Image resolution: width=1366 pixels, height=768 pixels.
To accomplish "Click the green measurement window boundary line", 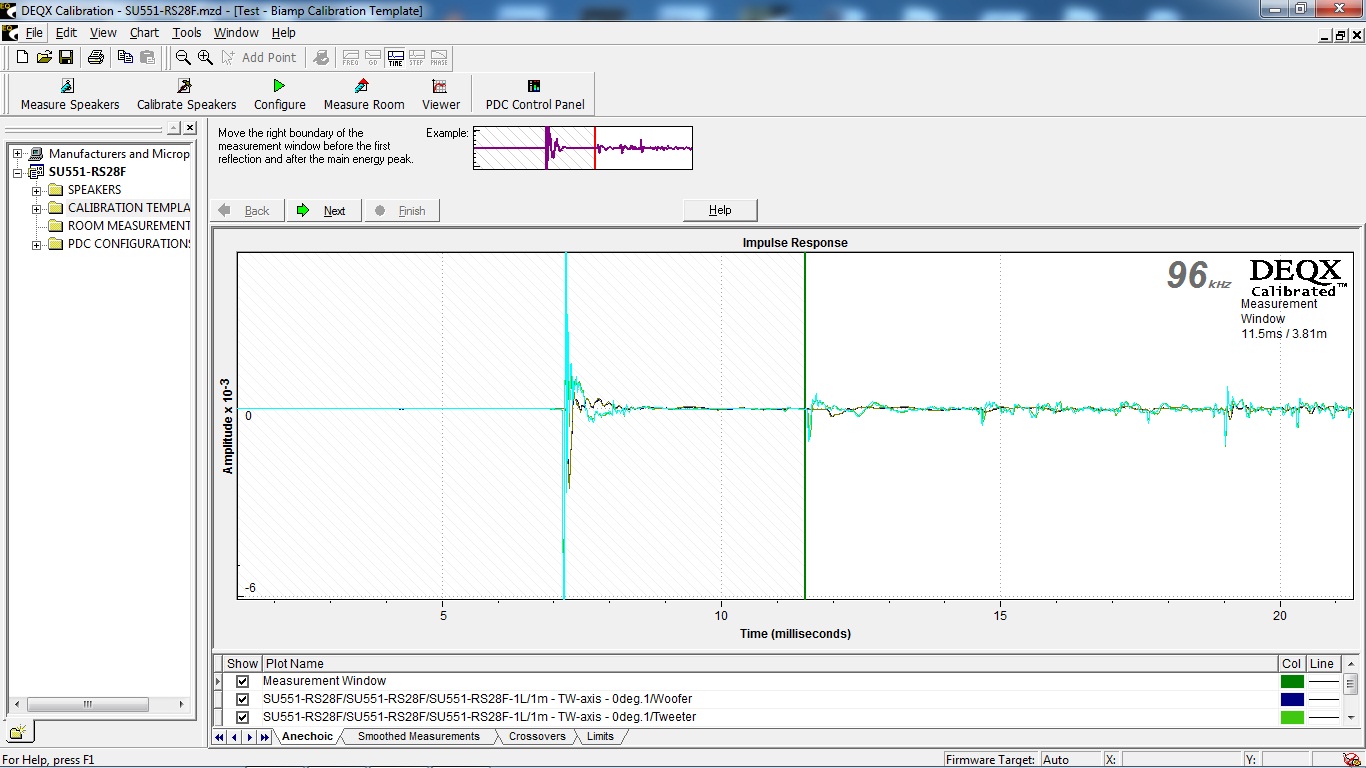I will (805, 425).
